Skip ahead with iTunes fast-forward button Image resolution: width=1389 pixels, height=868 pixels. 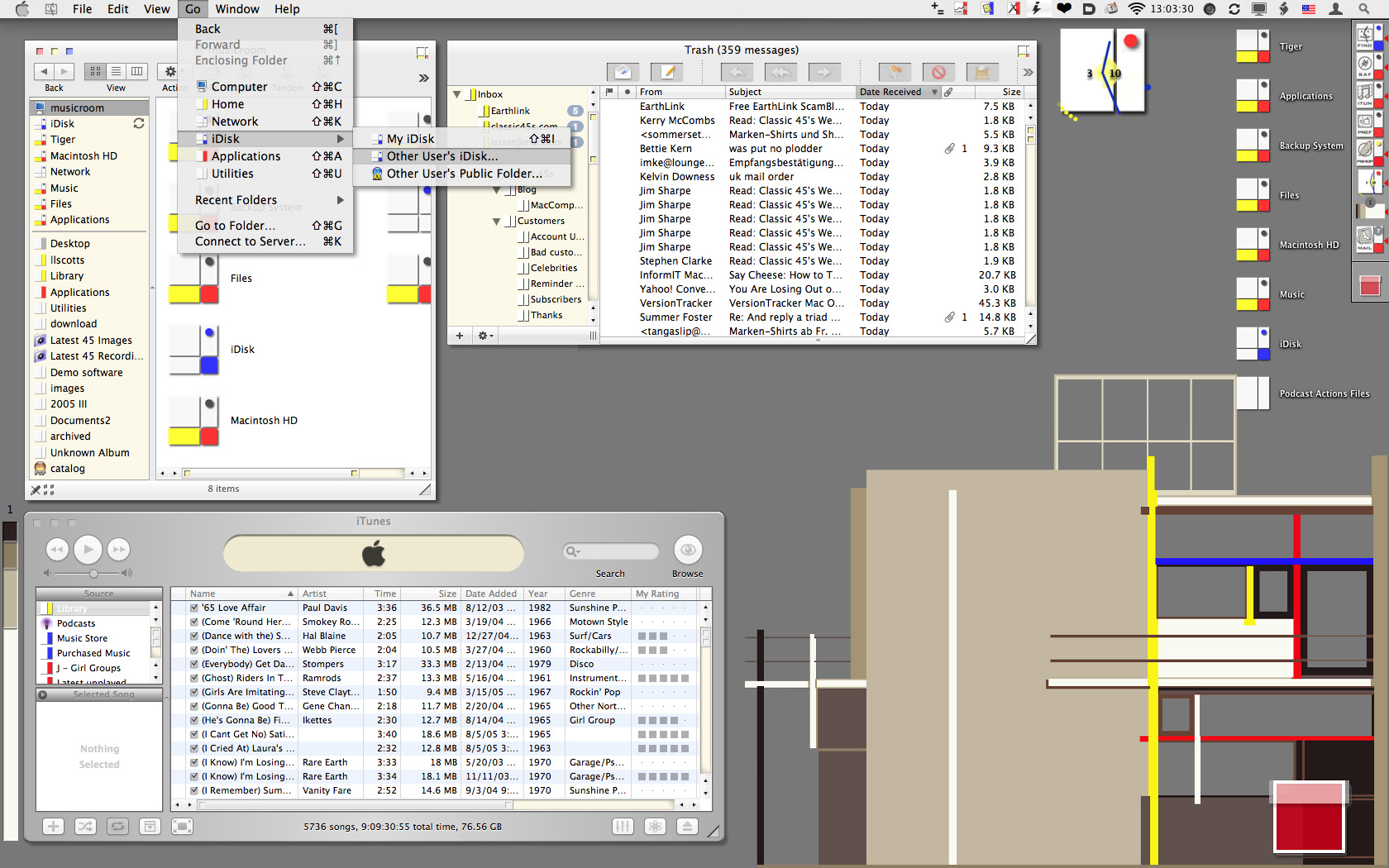(119, 549)
